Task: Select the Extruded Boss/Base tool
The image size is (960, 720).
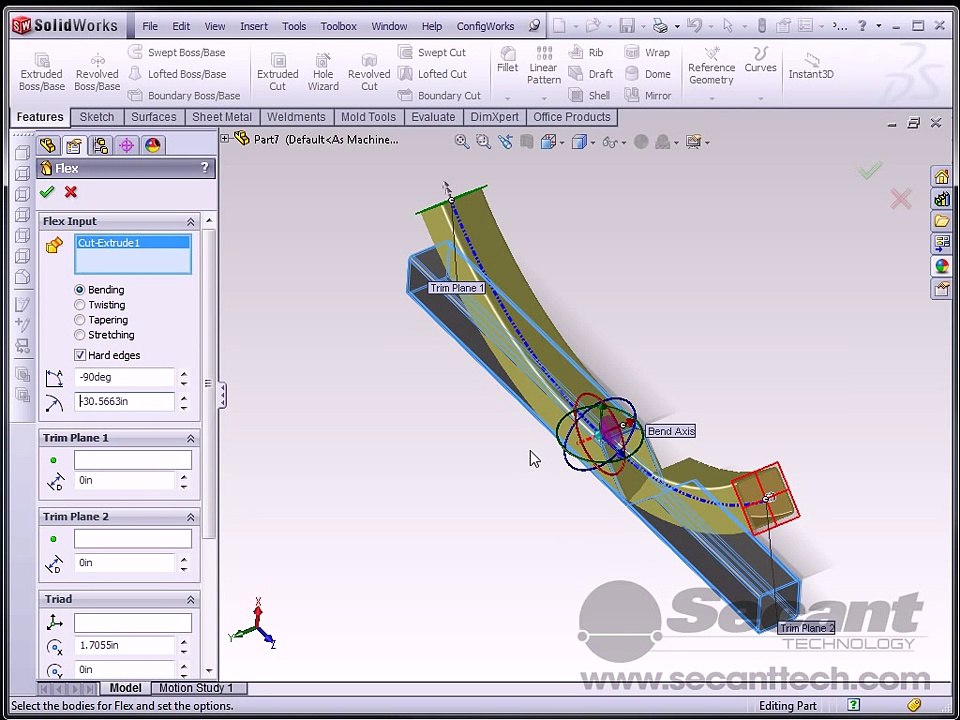Action: [x=42, y=72]
